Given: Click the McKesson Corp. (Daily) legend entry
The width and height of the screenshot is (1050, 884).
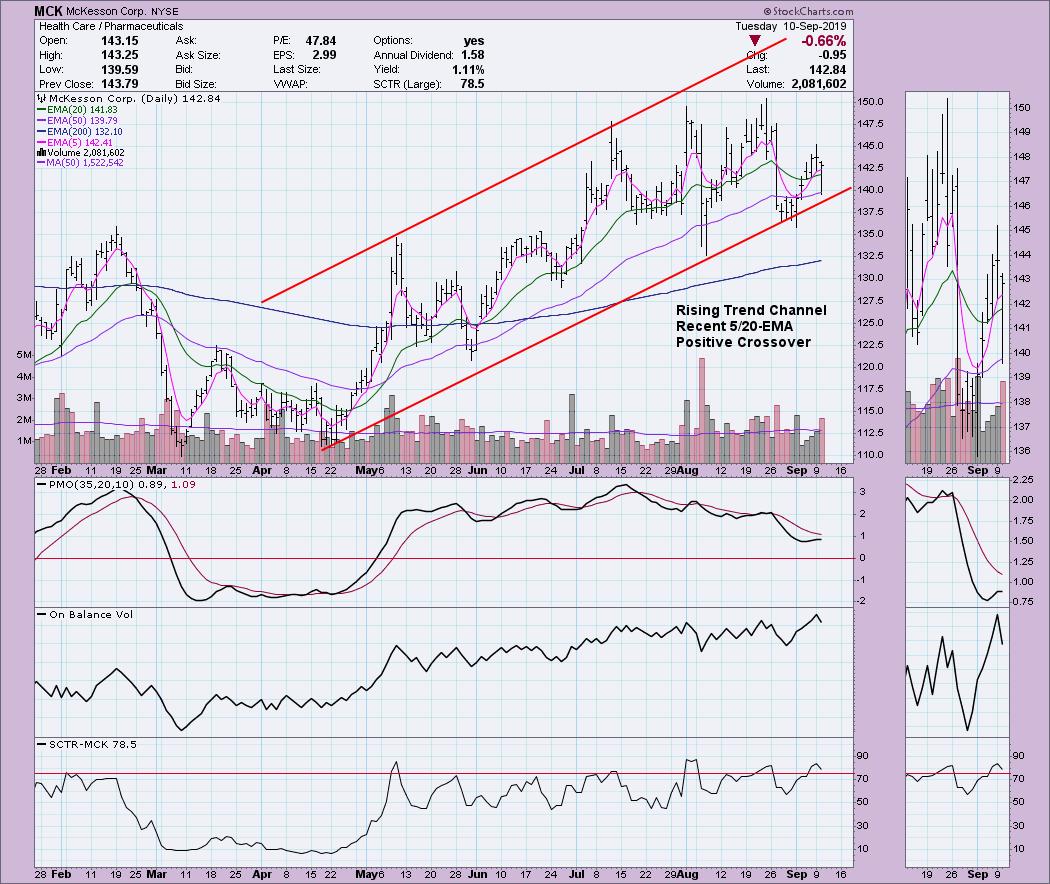Looking at the screenshot, I should 129,98.
